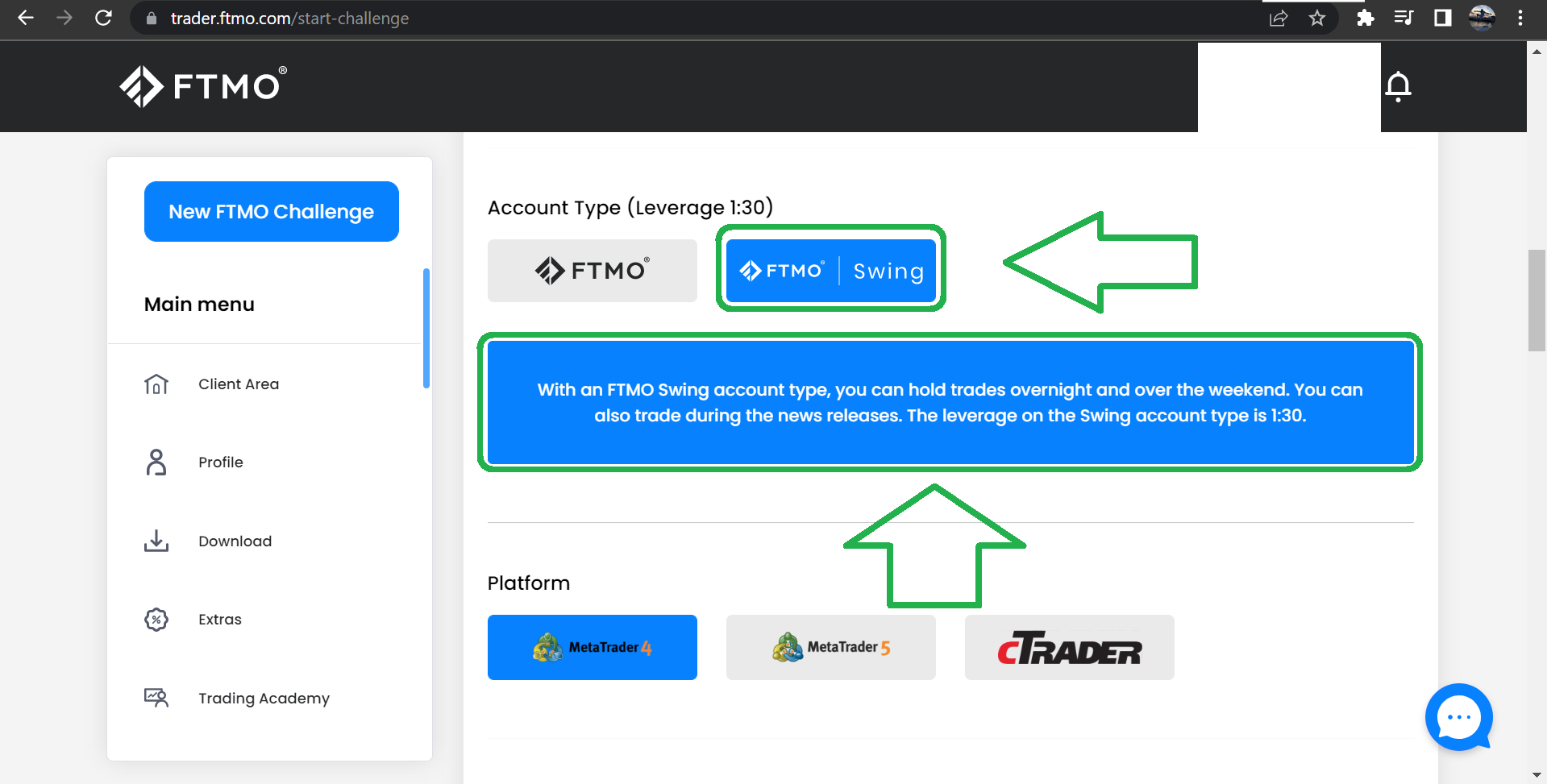Click the scrollbar up arrow
This screenshot has height=784, width=1547.
click(1537, 52)
